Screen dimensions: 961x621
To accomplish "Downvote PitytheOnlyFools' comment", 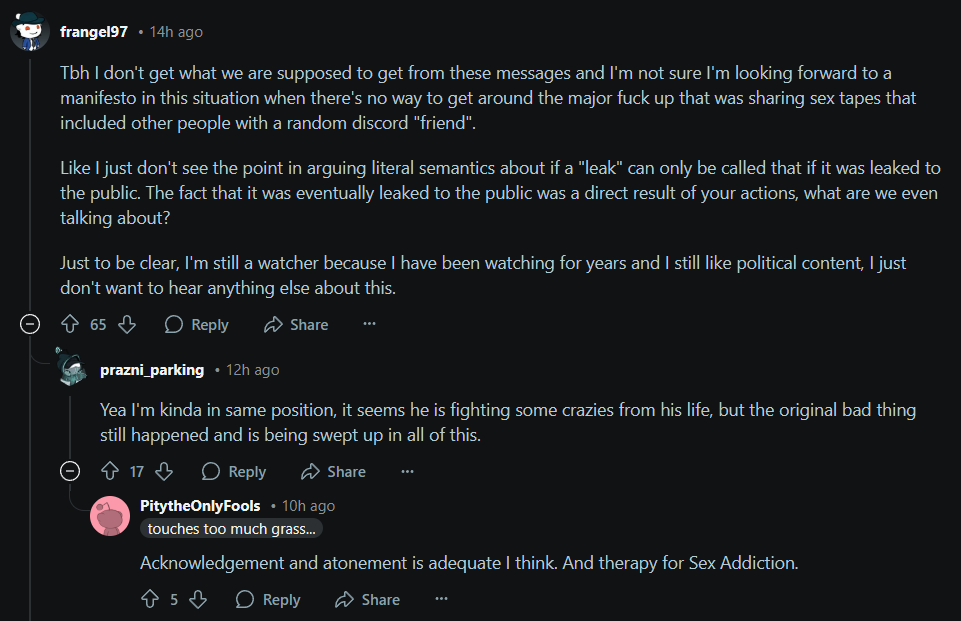I will click(198, 599).
